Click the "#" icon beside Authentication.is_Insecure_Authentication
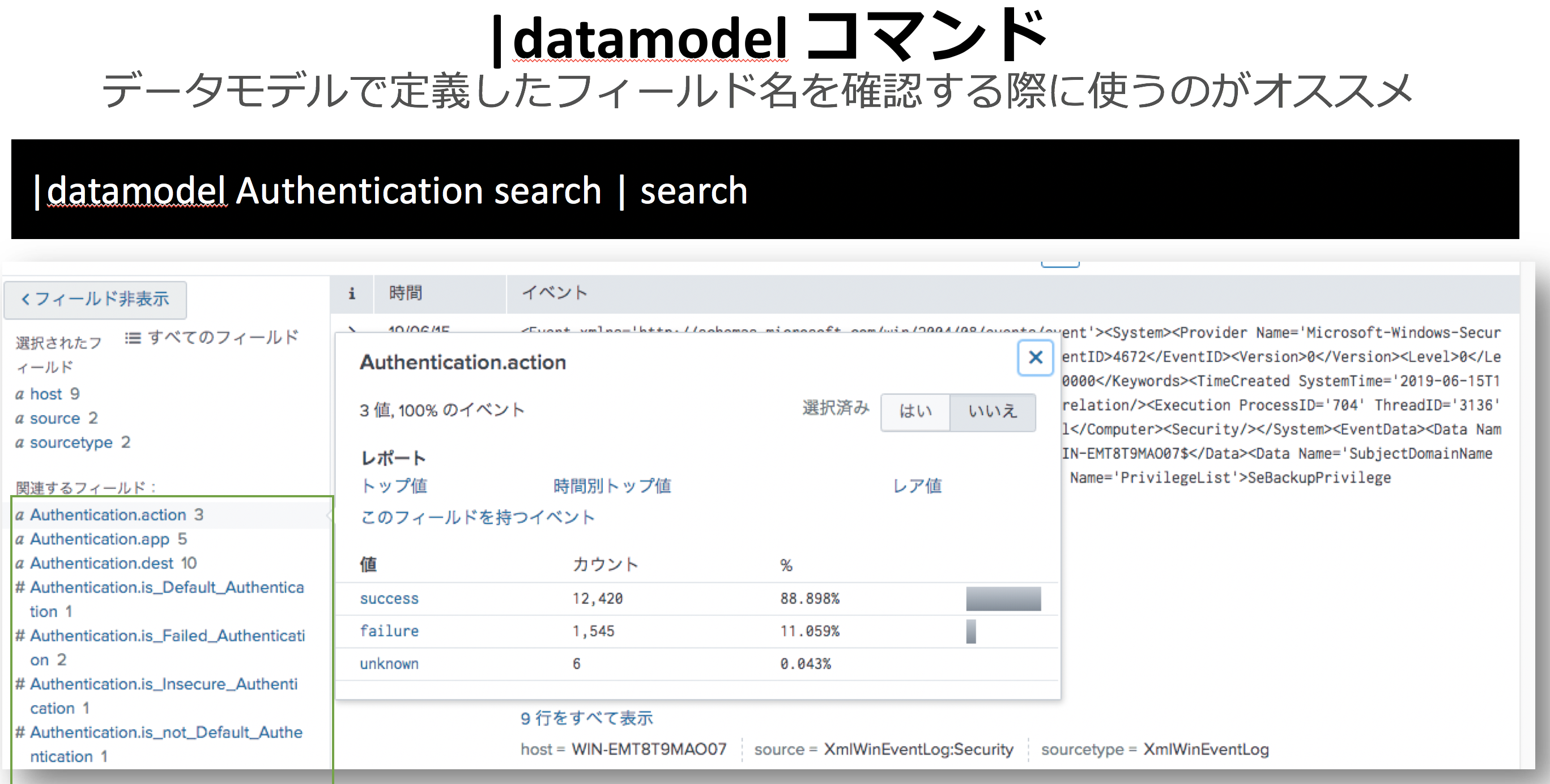The height and width of the screenshot is (784, 1550). tap(19, 684)
